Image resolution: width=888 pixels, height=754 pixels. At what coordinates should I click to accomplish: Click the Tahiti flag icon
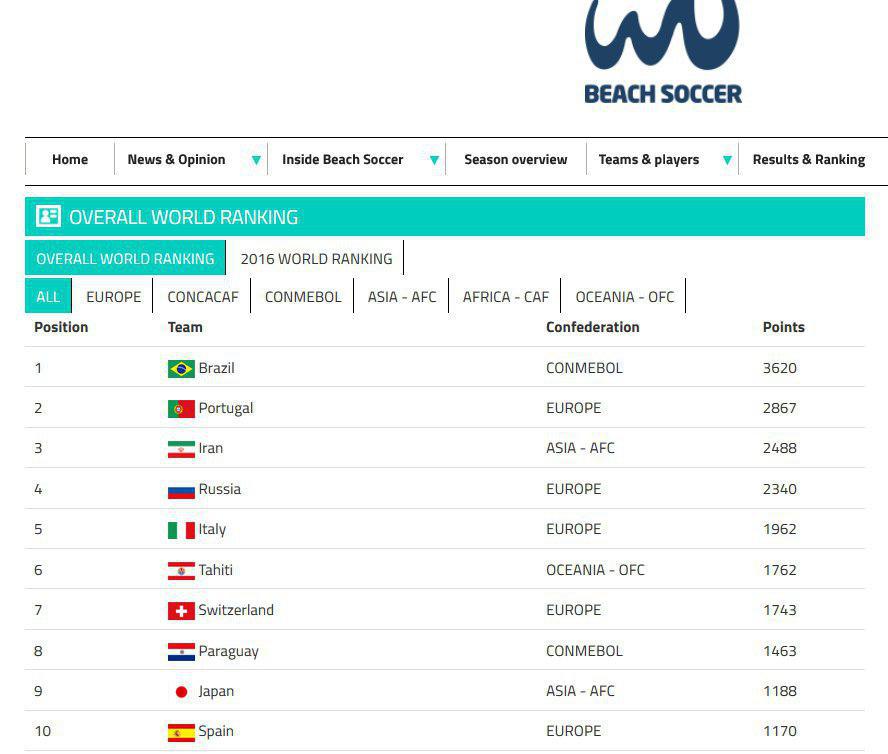coord(181,571)
